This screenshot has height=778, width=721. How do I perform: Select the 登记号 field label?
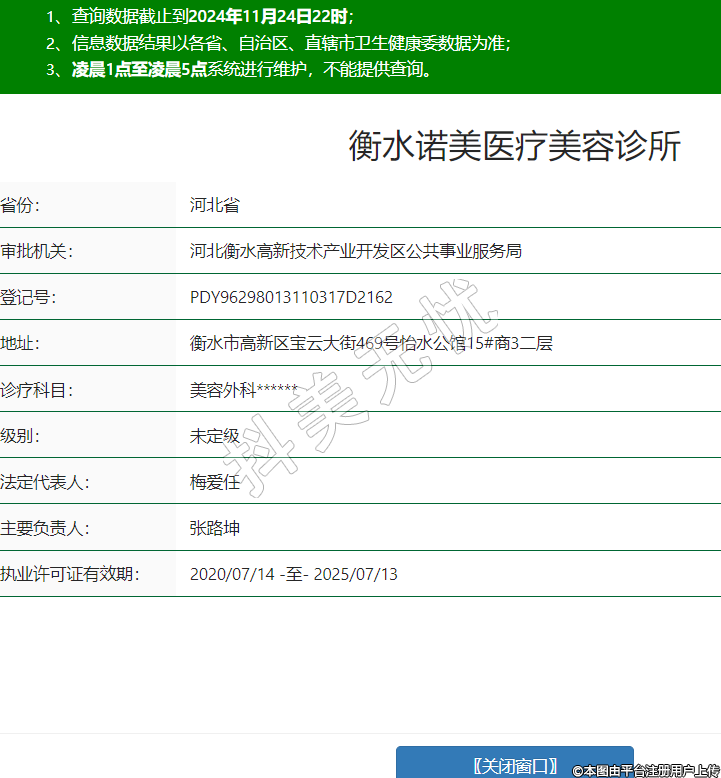pyautogui.click(x=28, y=297)
